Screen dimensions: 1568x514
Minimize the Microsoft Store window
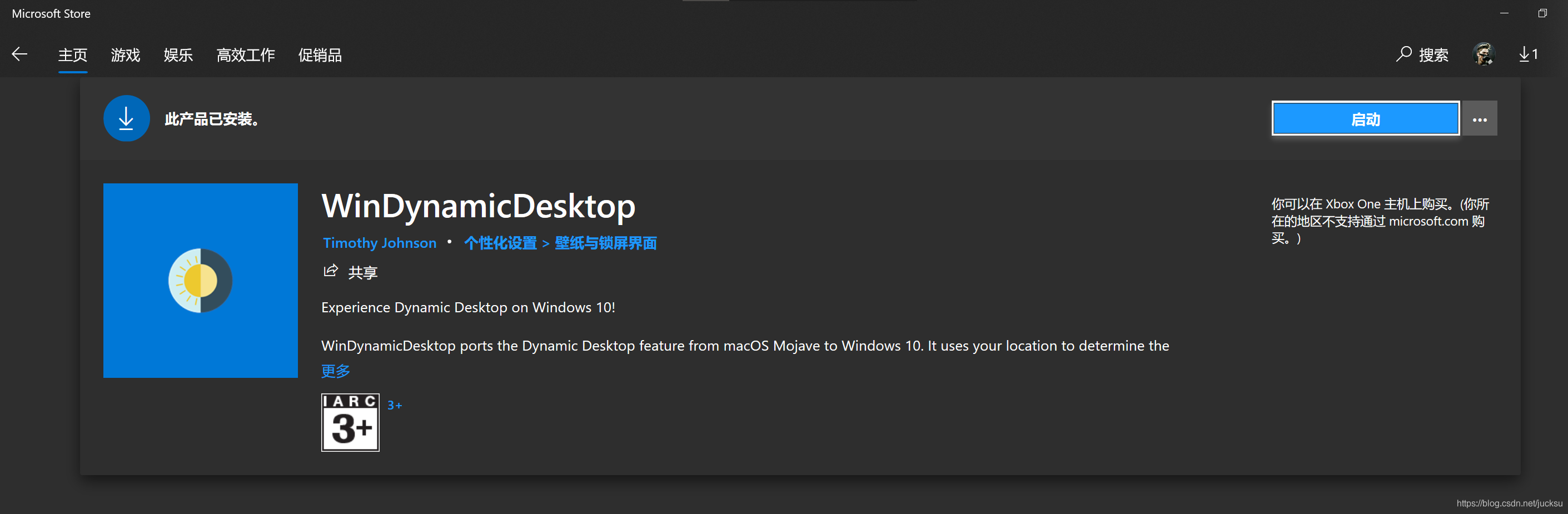pos(1504,13)
